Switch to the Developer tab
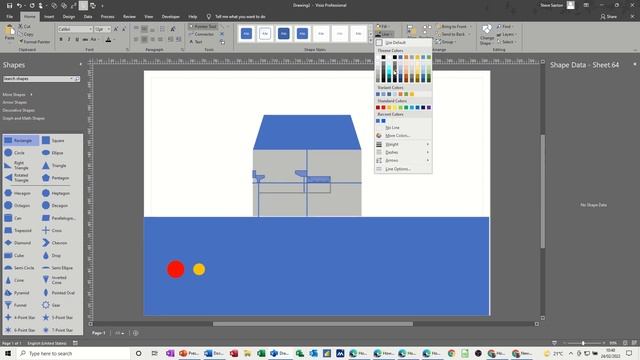This screenshot has width=640, height=360. click(171, 17)
